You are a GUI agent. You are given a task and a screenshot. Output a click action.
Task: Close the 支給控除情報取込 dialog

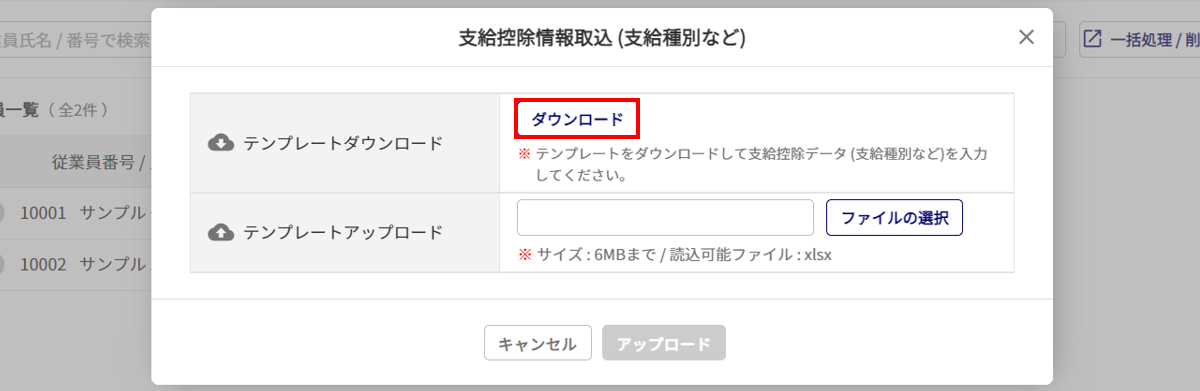click(x=1026, y=38)
